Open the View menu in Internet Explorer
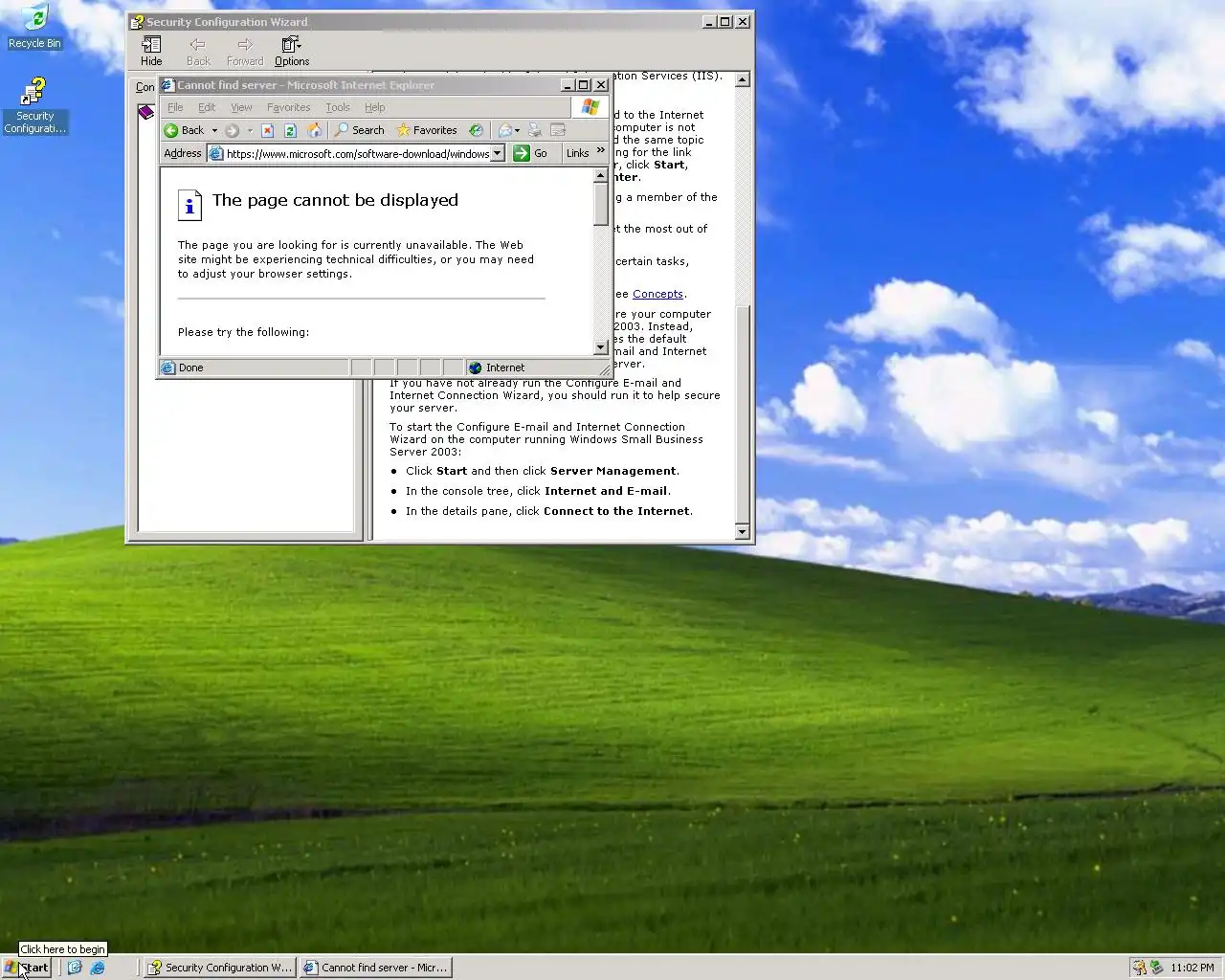Screen dimensions: 1225x980 pyautogui.click(x=241, y=107)
